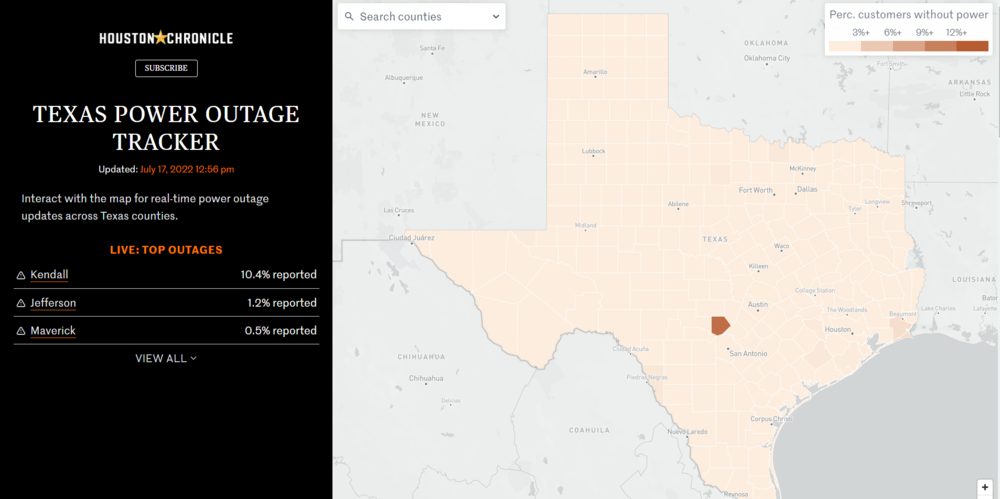This screenshot has height=499, width=1000.
Task: Open the Maverick county link
Action: tap(53, 331)
